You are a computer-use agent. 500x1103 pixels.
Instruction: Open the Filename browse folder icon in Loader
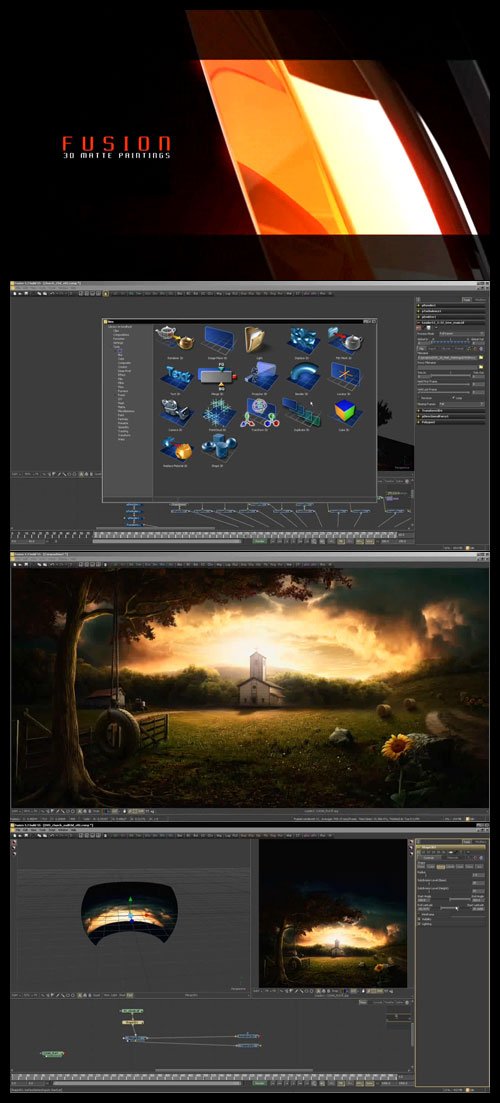(x=481, y=357)
